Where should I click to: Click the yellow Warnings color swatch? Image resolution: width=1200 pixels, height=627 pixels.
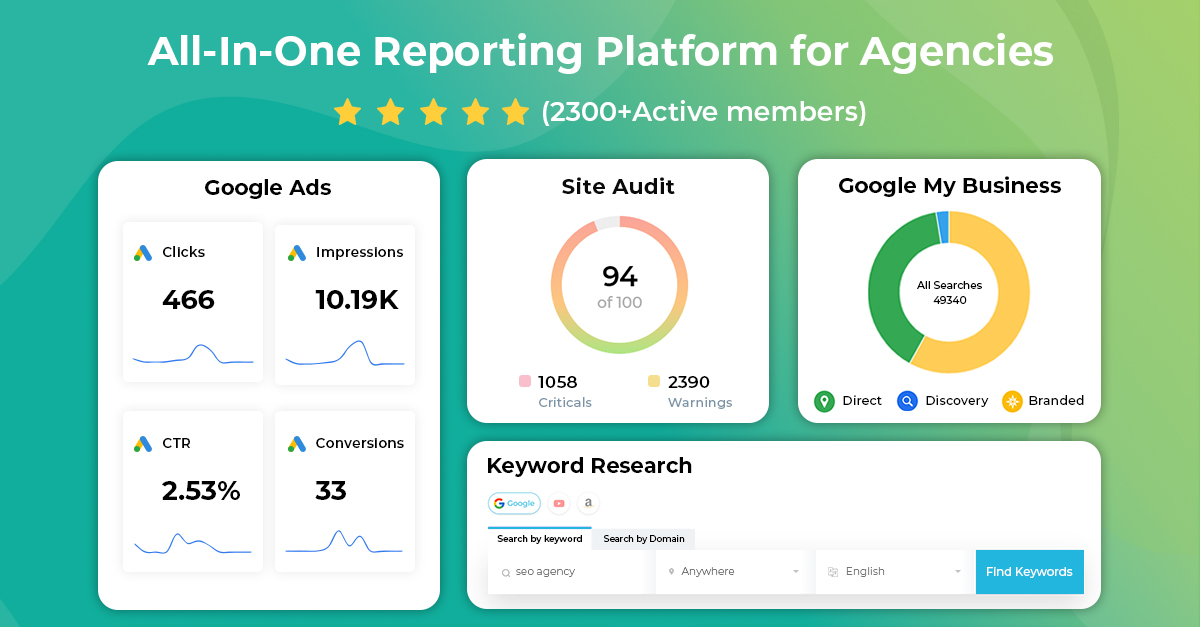pos(653,382)
